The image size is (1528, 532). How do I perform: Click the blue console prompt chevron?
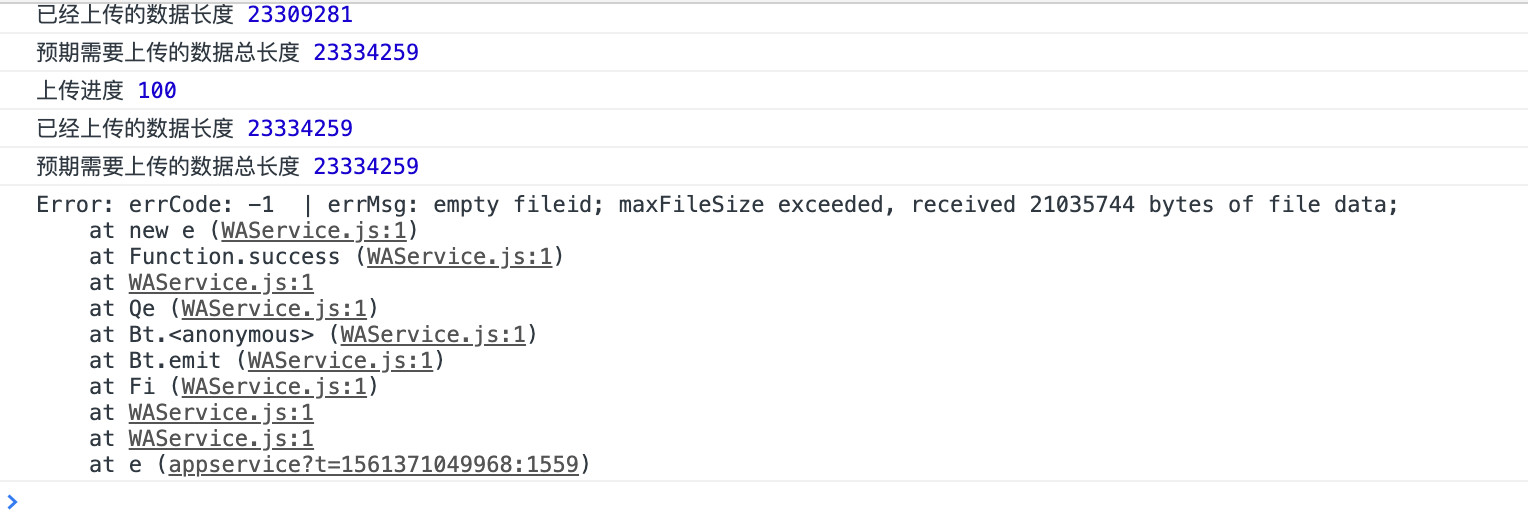tap(11, 502)
